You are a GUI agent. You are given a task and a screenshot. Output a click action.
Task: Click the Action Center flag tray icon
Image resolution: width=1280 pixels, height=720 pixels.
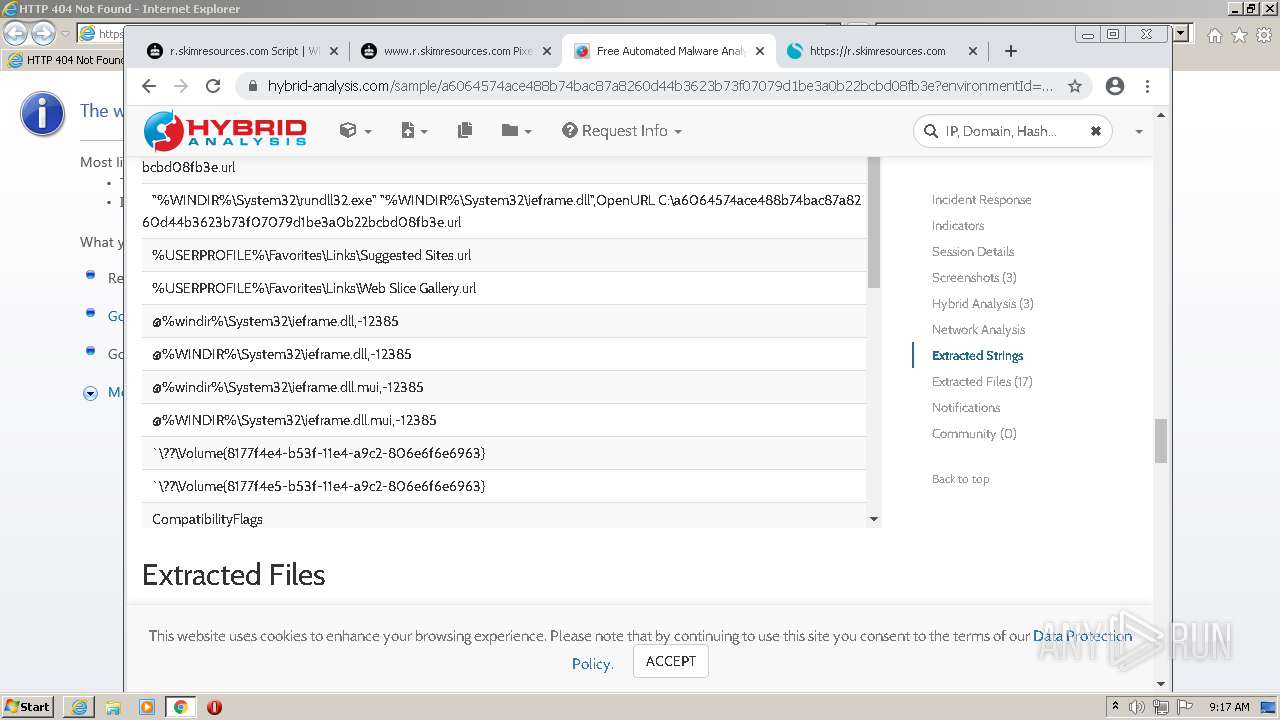[1184, 707]
